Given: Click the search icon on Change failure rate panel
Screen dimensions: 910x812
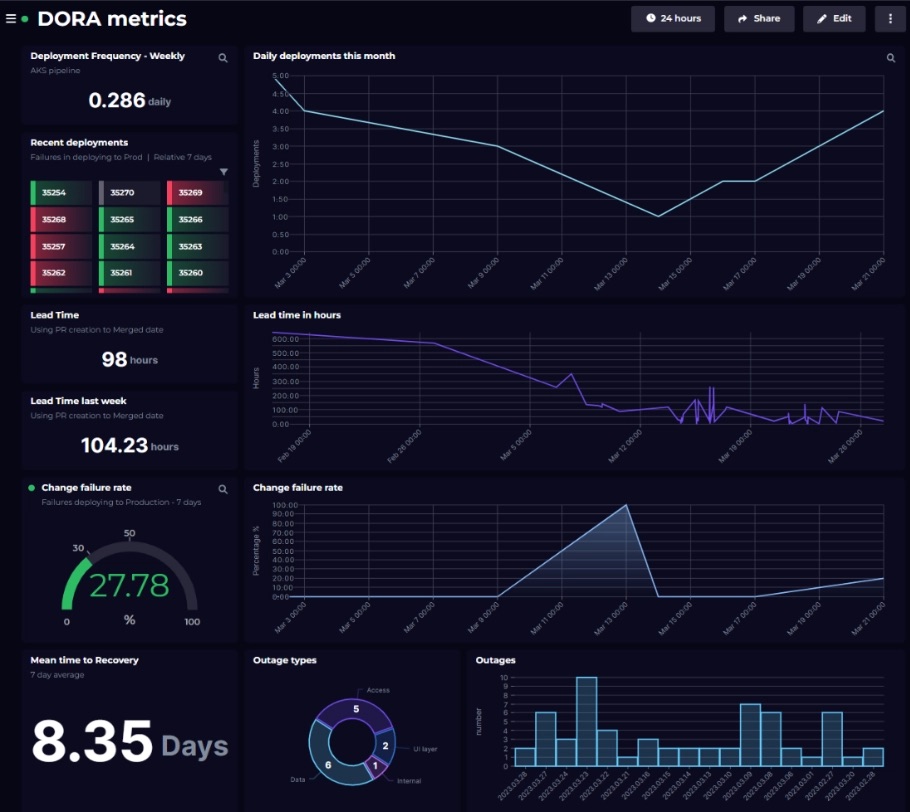Looking at the screenshot, I should [223, 489].
